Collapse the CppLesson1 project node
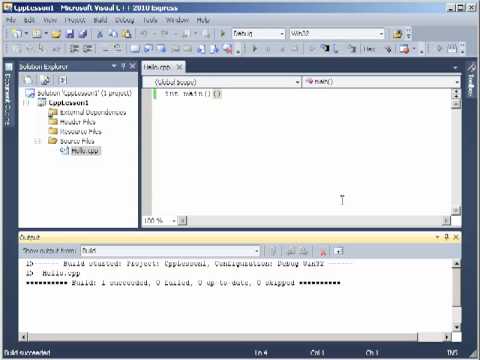480x360 pixels. tap(26, 103)
